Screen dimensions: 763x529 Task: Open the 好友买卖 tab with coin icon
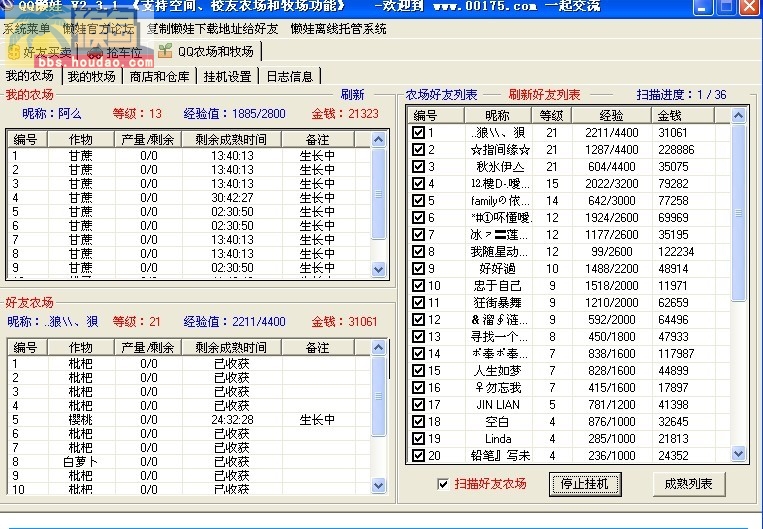tap(40, 52)
